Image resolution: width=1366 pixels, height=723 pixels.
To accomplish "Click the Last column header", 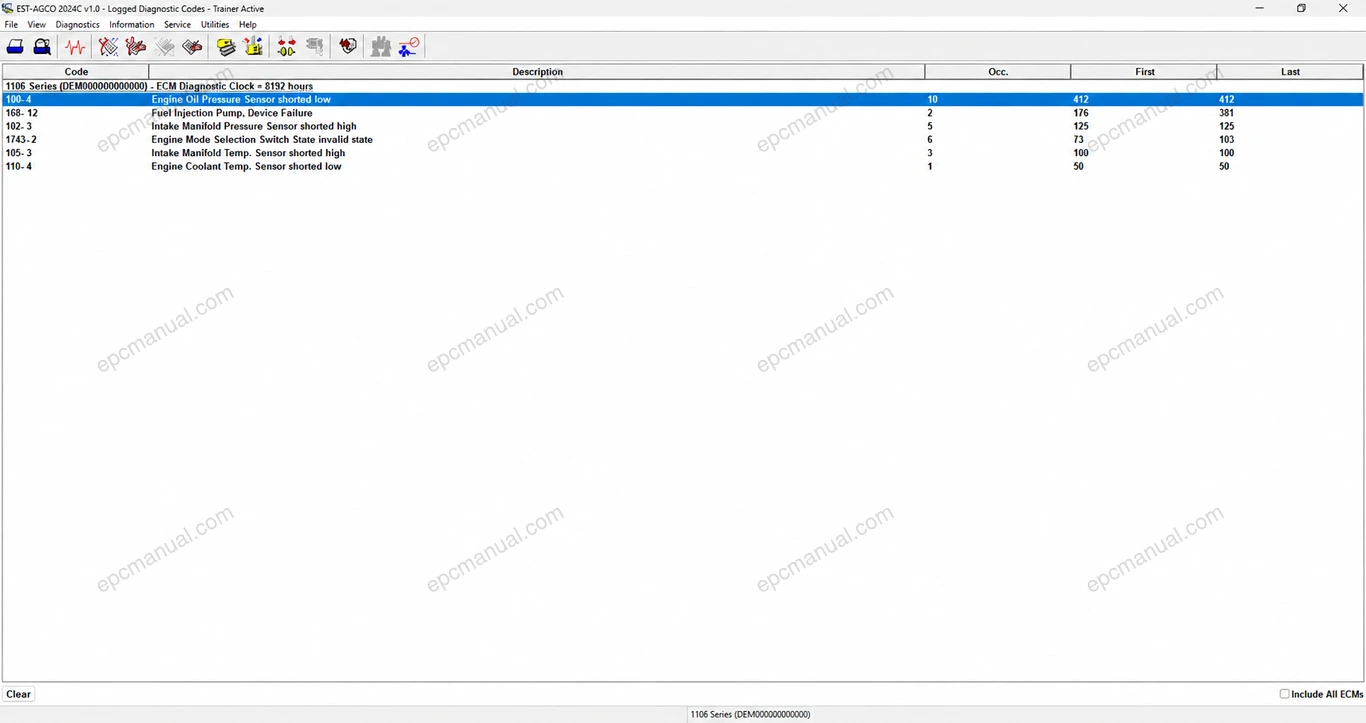I will click(1290, 72).
